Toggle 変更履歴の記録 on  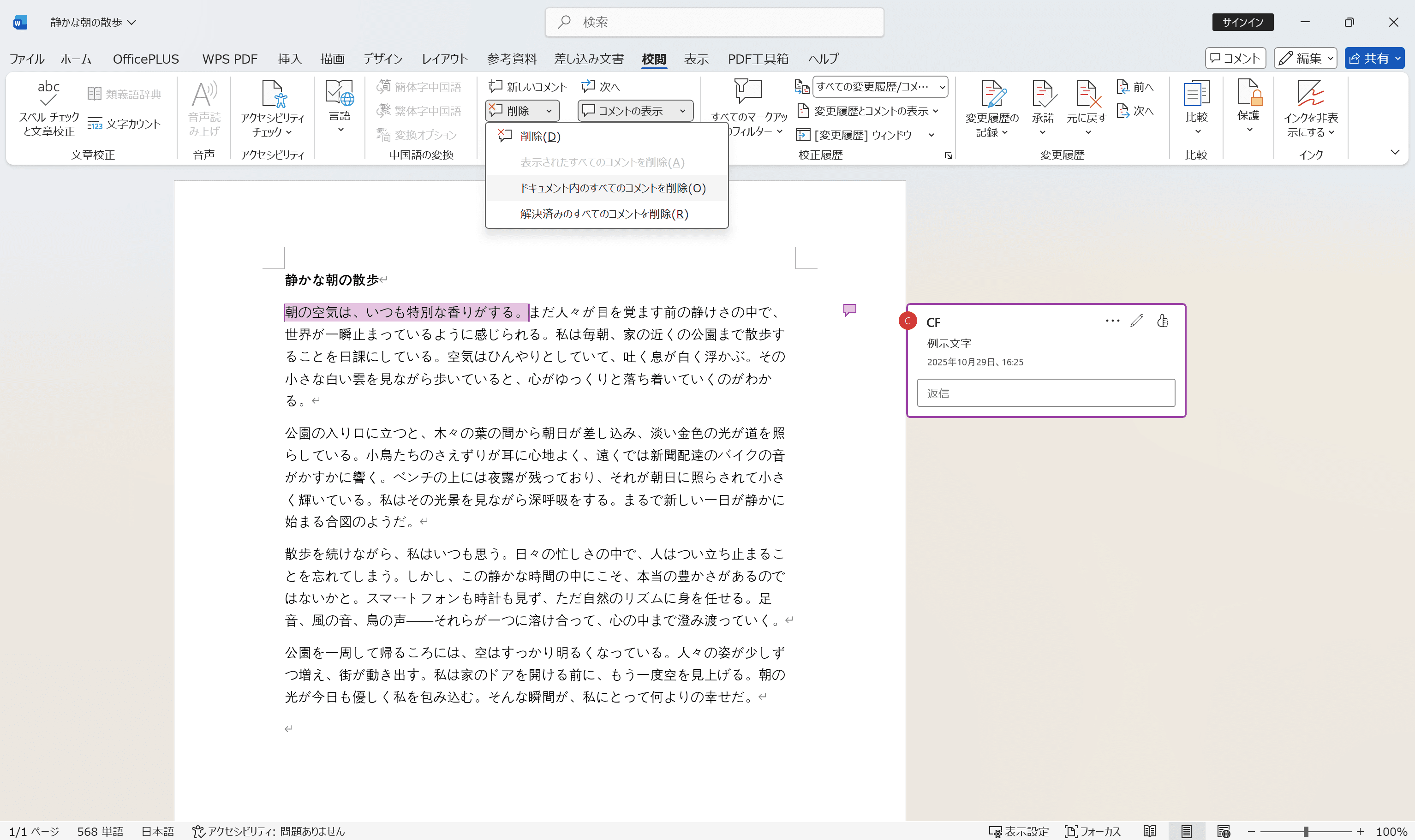click(x=991, y=107)
